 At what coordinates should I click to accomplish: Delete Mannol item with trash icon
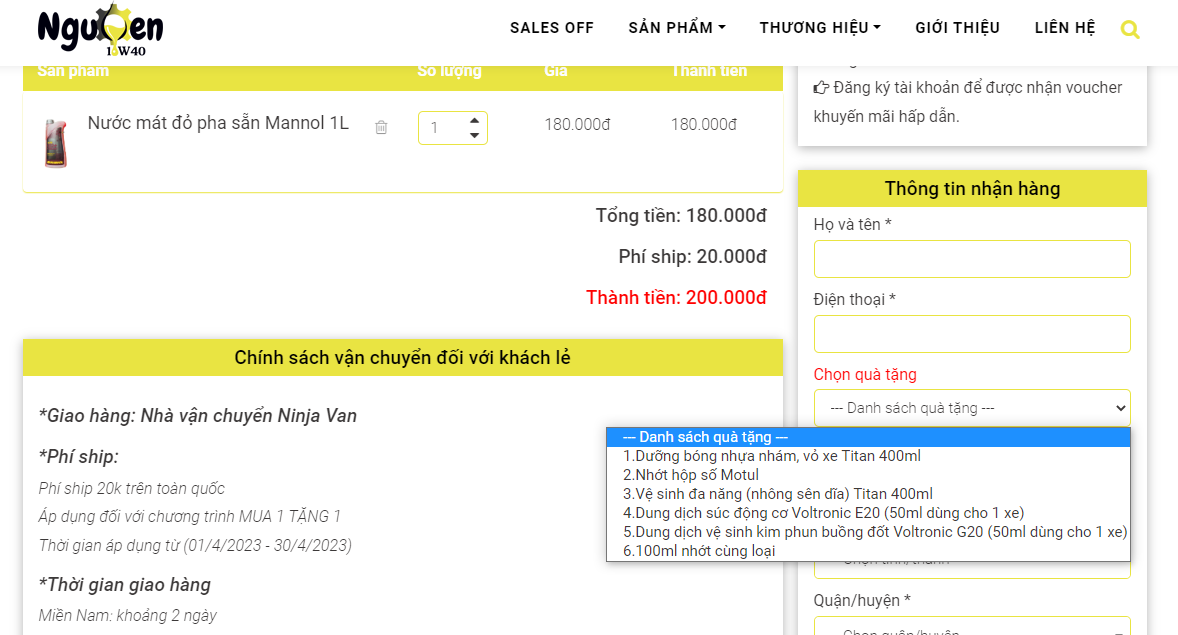[381, 127]
